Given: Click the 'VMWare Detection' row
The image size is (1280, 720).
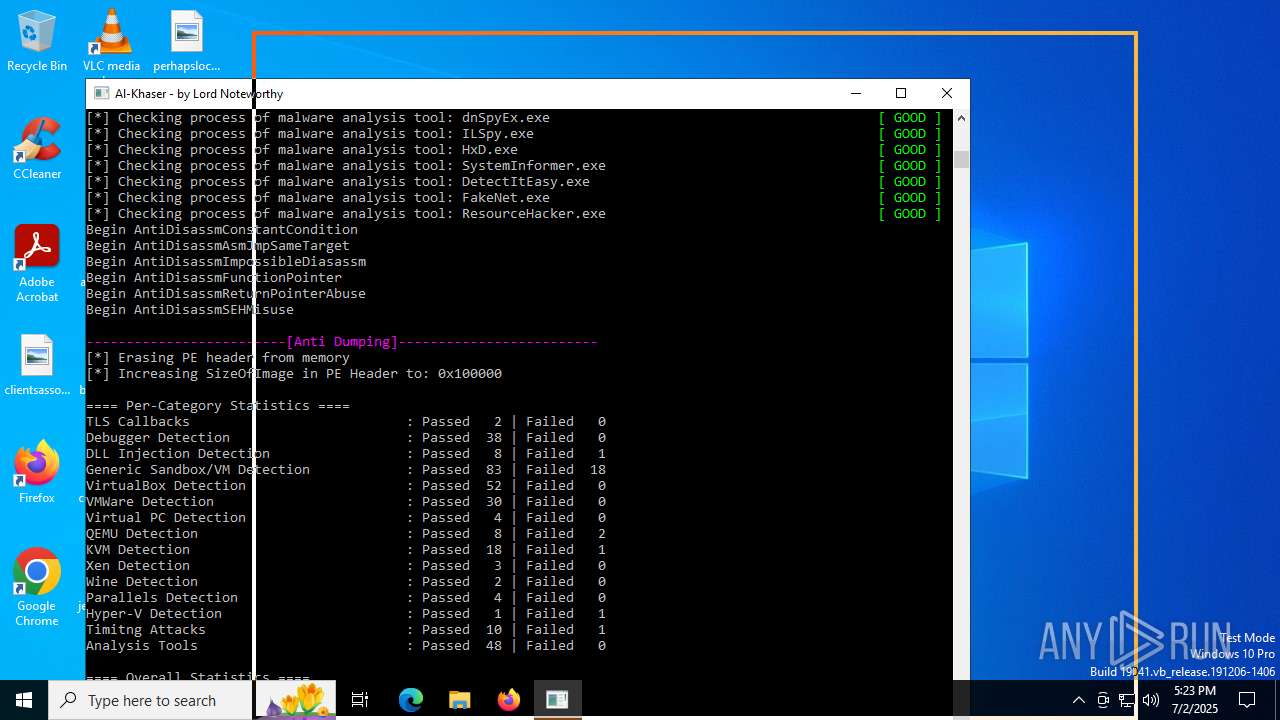Looking at the screenshot, I should [x=346, y=502].
